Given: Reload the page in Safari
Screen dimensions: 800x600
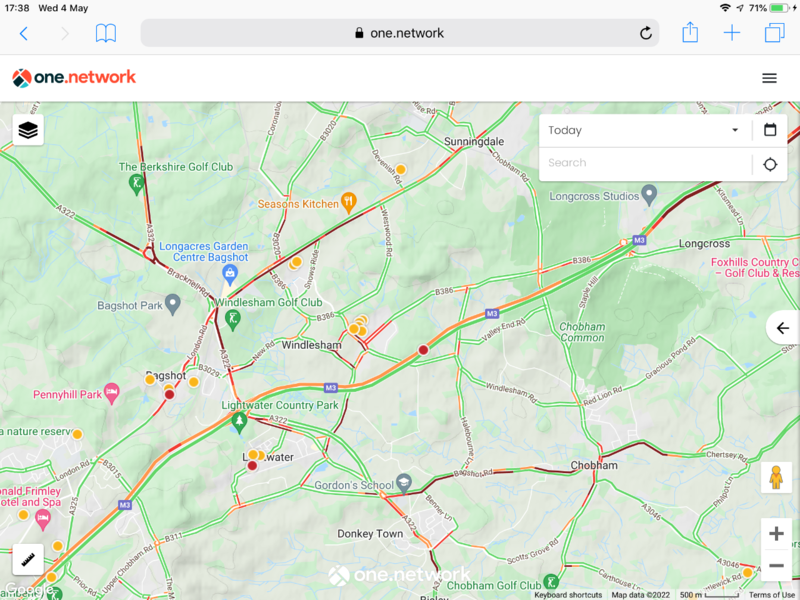Looking at the screenshot, I should point(646,33).
